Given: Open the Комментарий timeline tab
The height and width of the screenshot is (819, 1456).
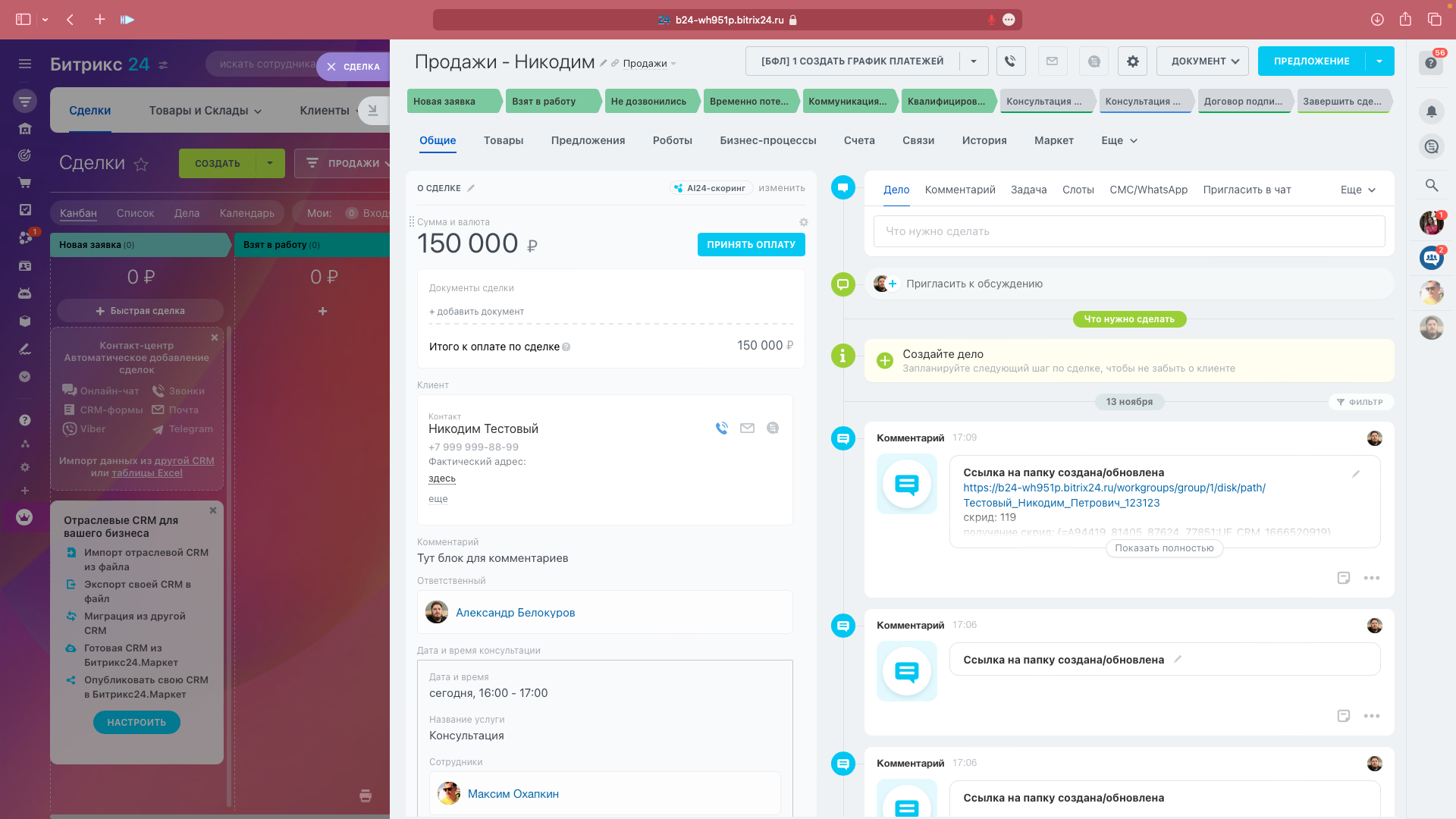Looking at the screenshot, I should click(x=959, y=190).
